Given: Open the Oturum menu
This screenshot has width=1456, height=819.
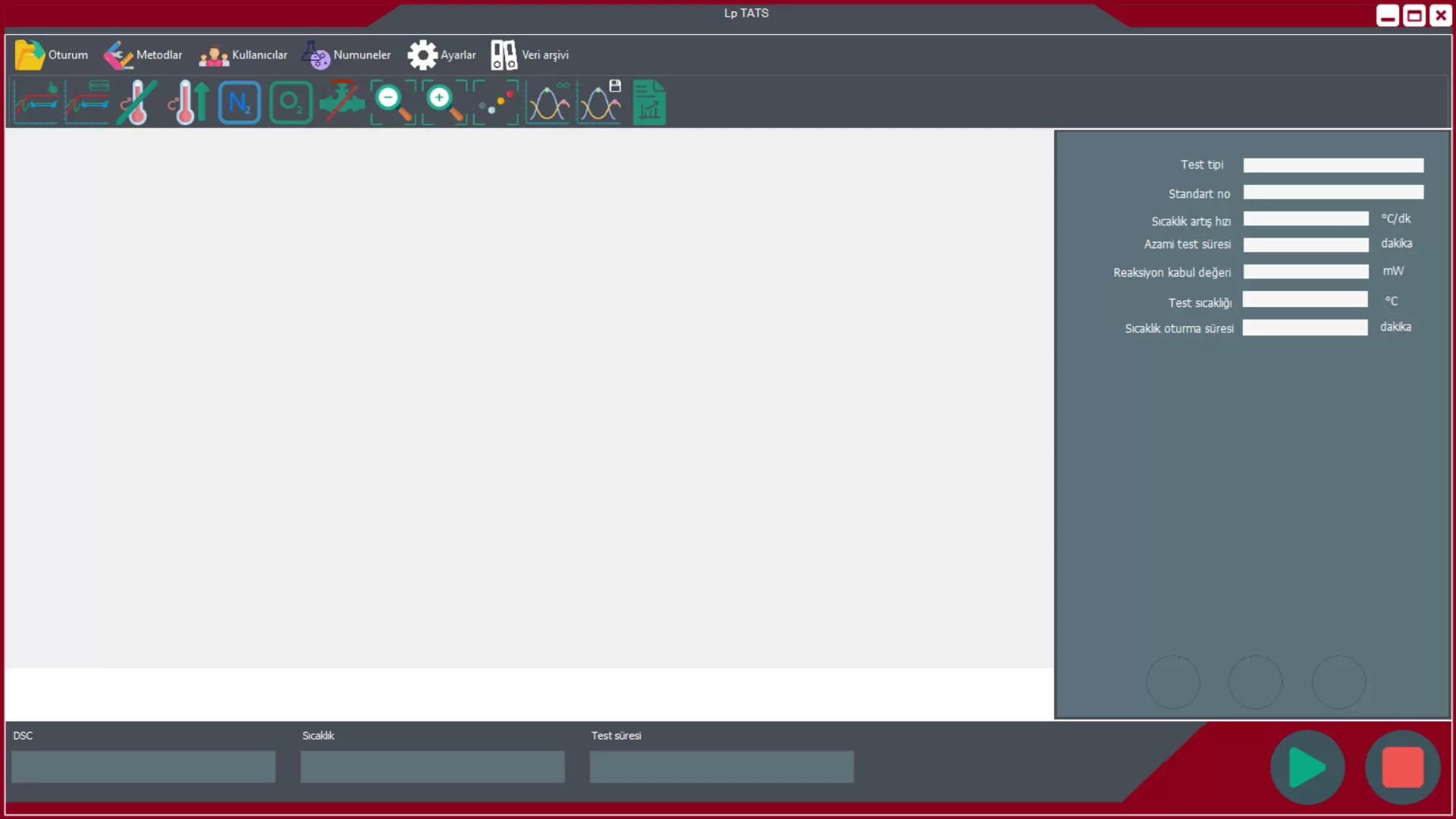Looking at the screenshot, I should pos(52,55).
